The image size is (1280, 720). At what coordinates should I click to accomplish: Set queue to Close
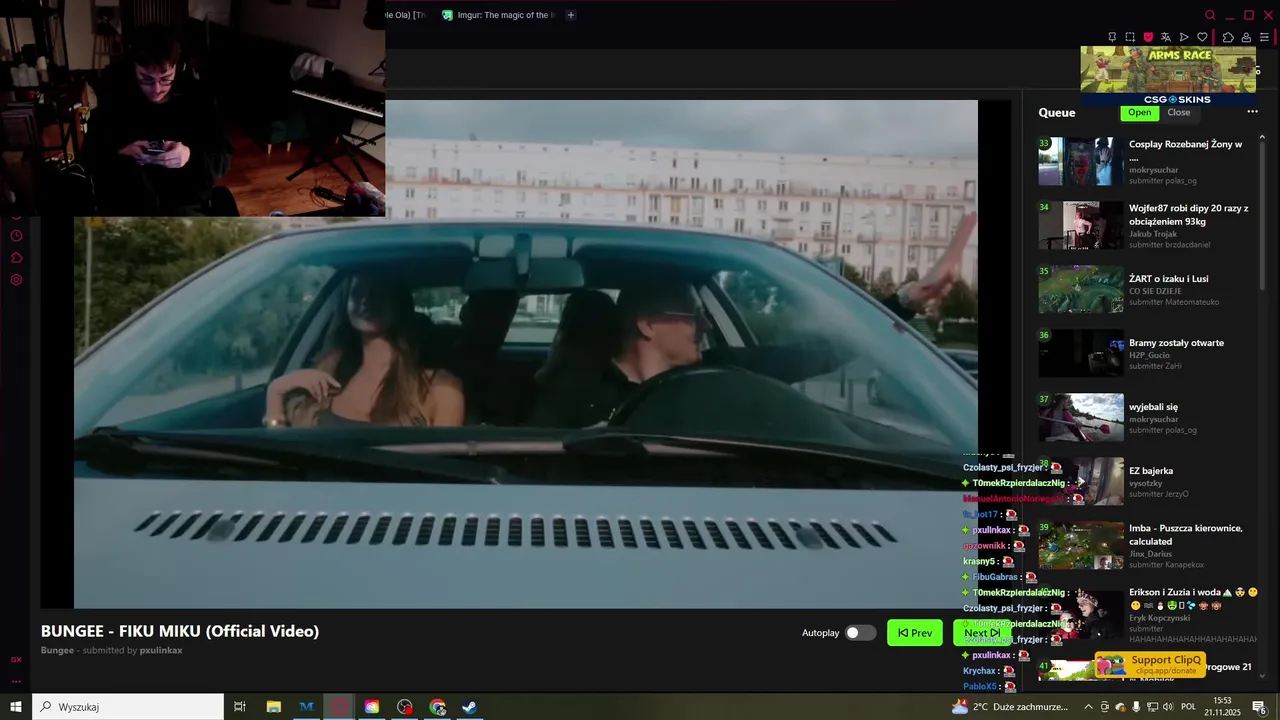point(1179,112)
